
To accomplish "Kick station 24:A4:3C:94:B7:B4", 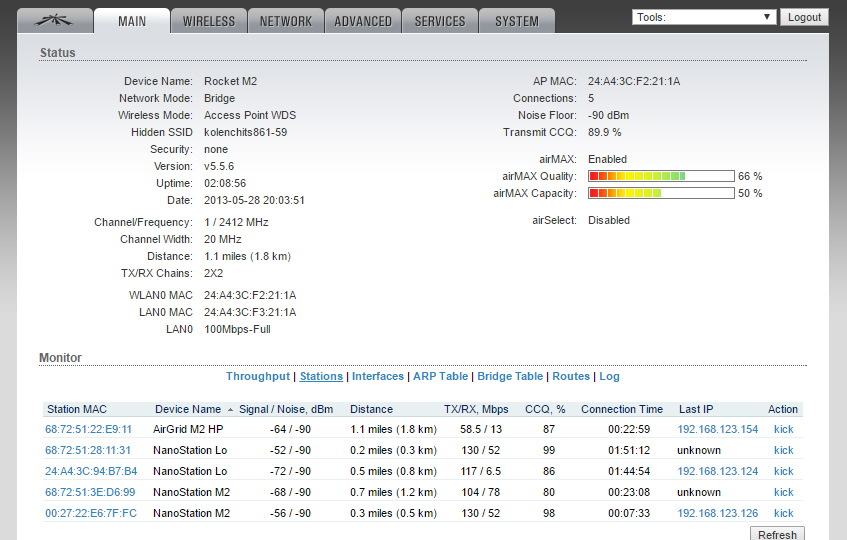I will click(x=784, y=471).
